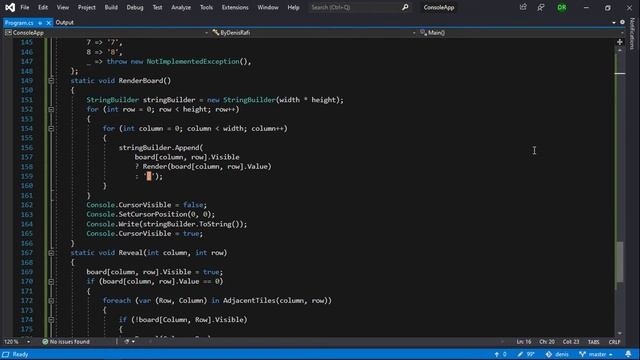Viewport: 640px width, 360px height.
Task: Open the Notifications side panel tab
Action: 633,33
